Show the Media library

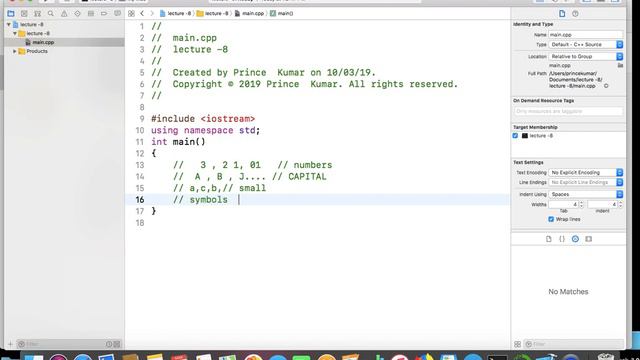coord(589,239)
